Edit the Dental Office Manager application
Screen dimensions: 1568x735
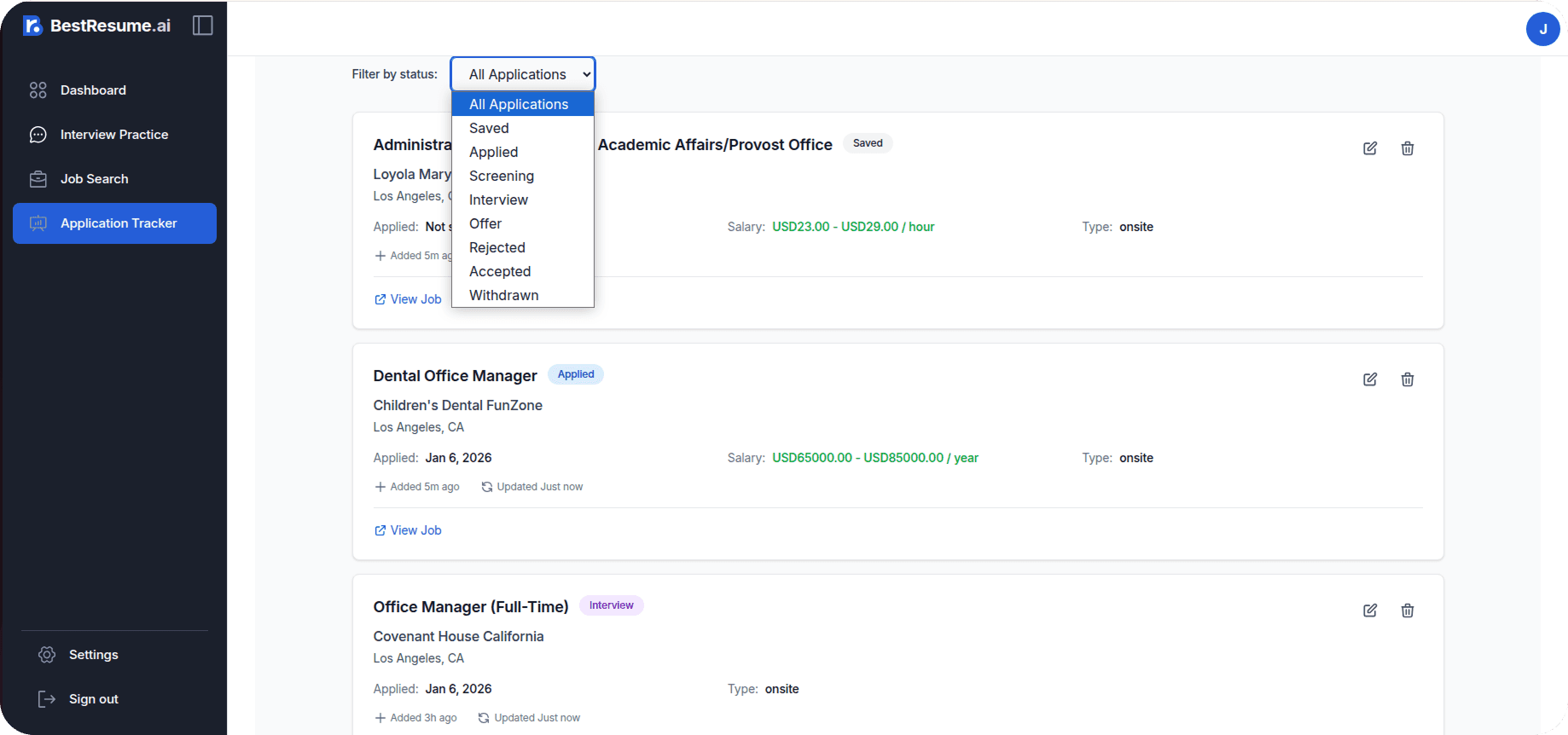(1370, 379)
